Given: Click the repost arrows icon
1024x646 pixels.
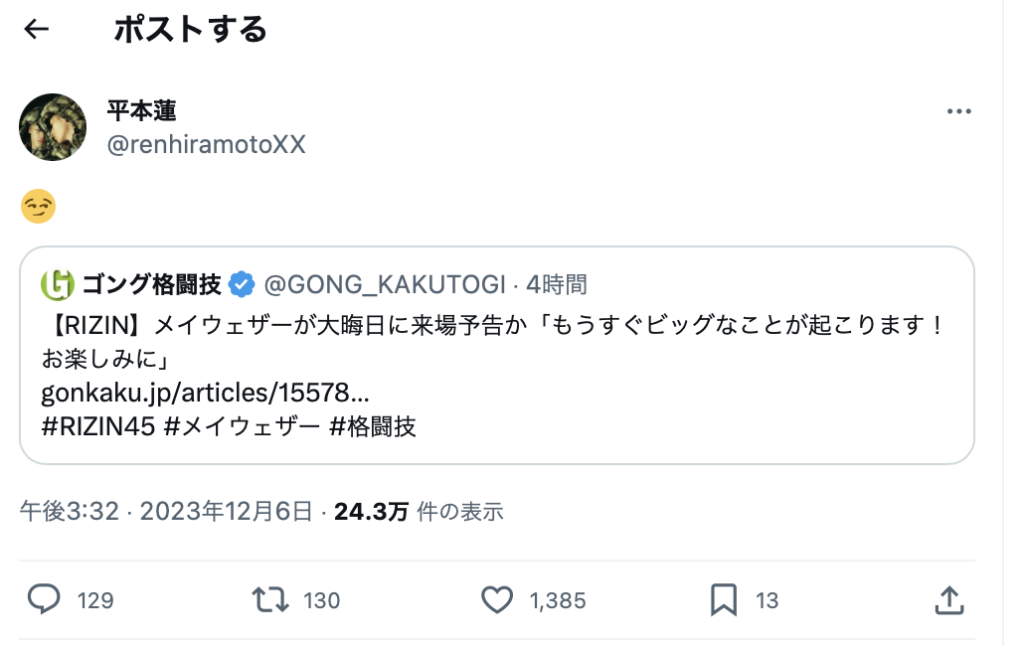Looking at the screenshot, I should pos(270,600).
